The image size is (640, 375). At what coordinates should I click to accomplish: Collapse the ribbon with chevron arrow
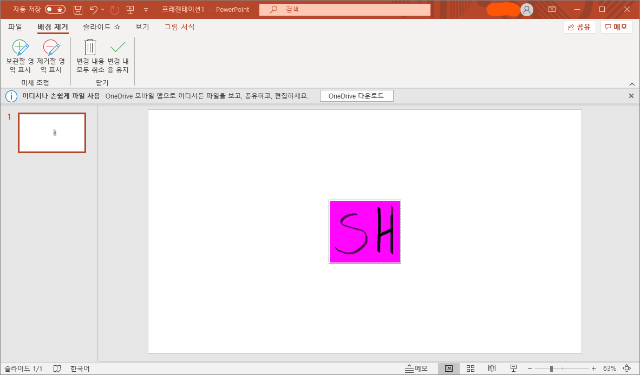[632, 84]
